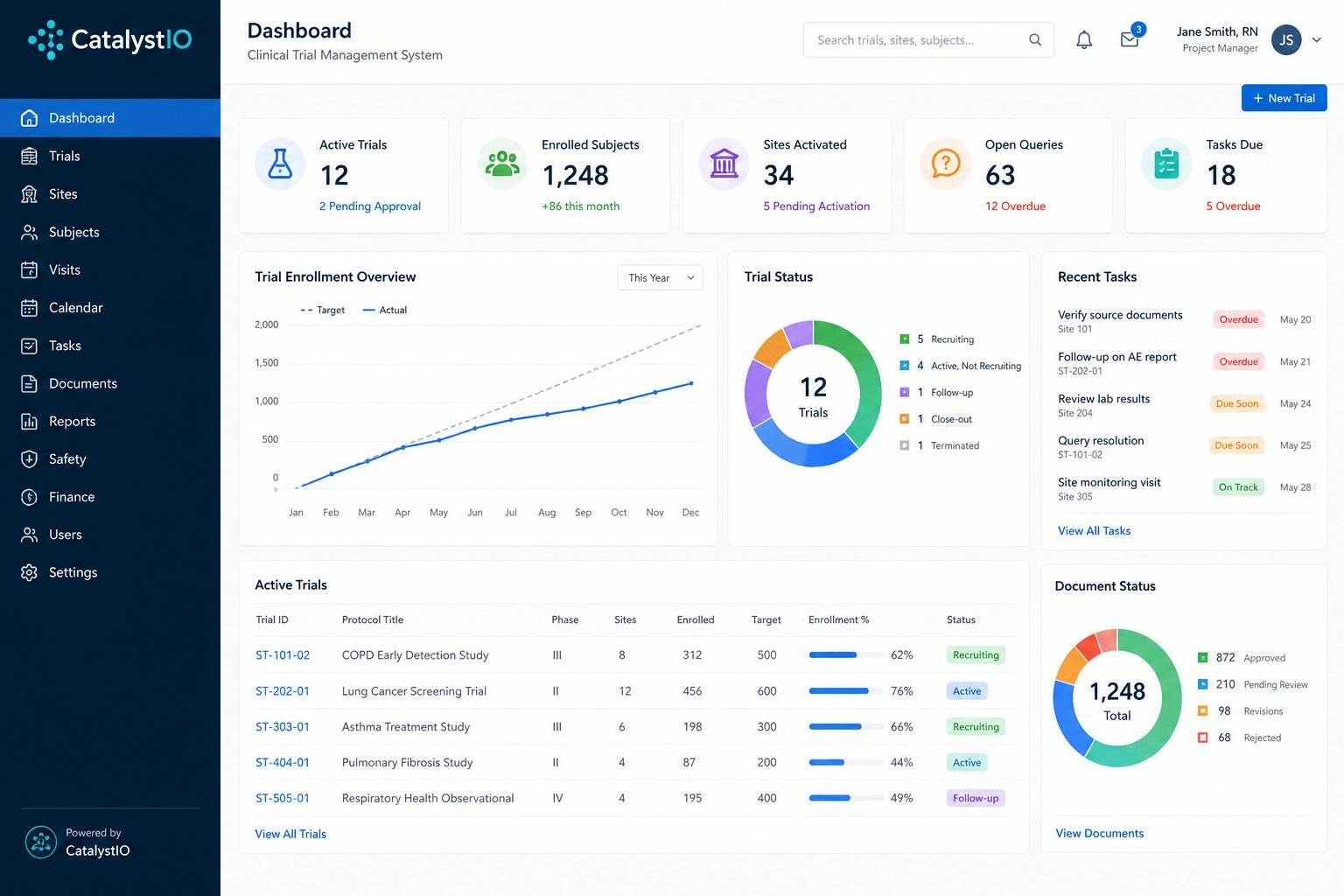1344x896 pixels.
Task: Click the Dashboard home icon in sidebar
Action: (29, 118)
